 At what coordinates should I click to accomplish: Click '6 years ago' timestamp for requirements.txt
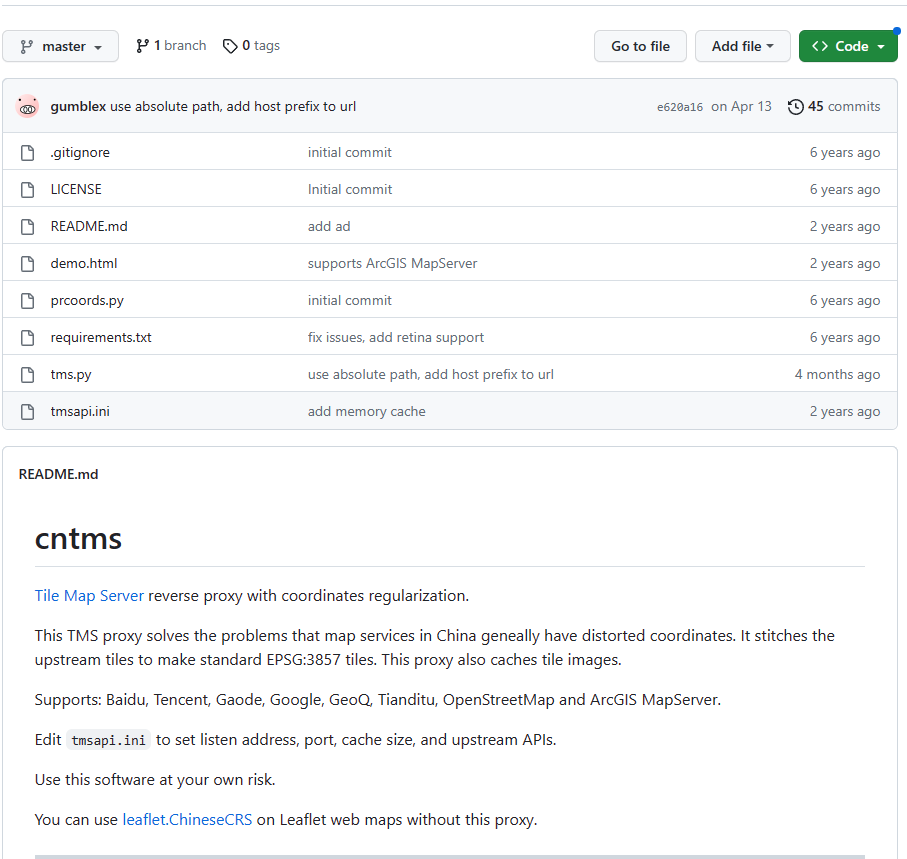(x=845, y=337)
